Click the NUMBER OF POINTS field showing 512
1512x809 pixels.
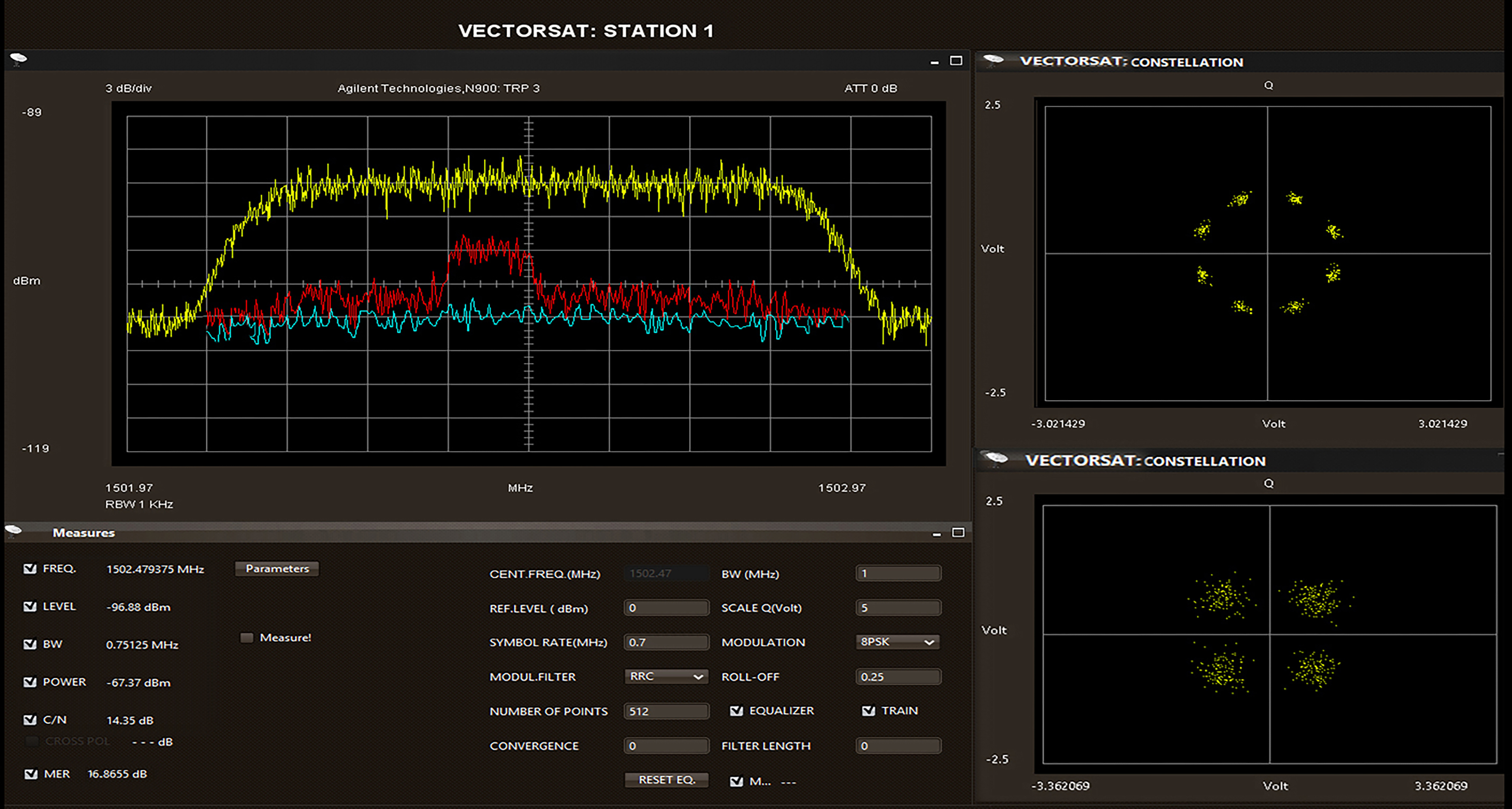click(x=666, y=710)
